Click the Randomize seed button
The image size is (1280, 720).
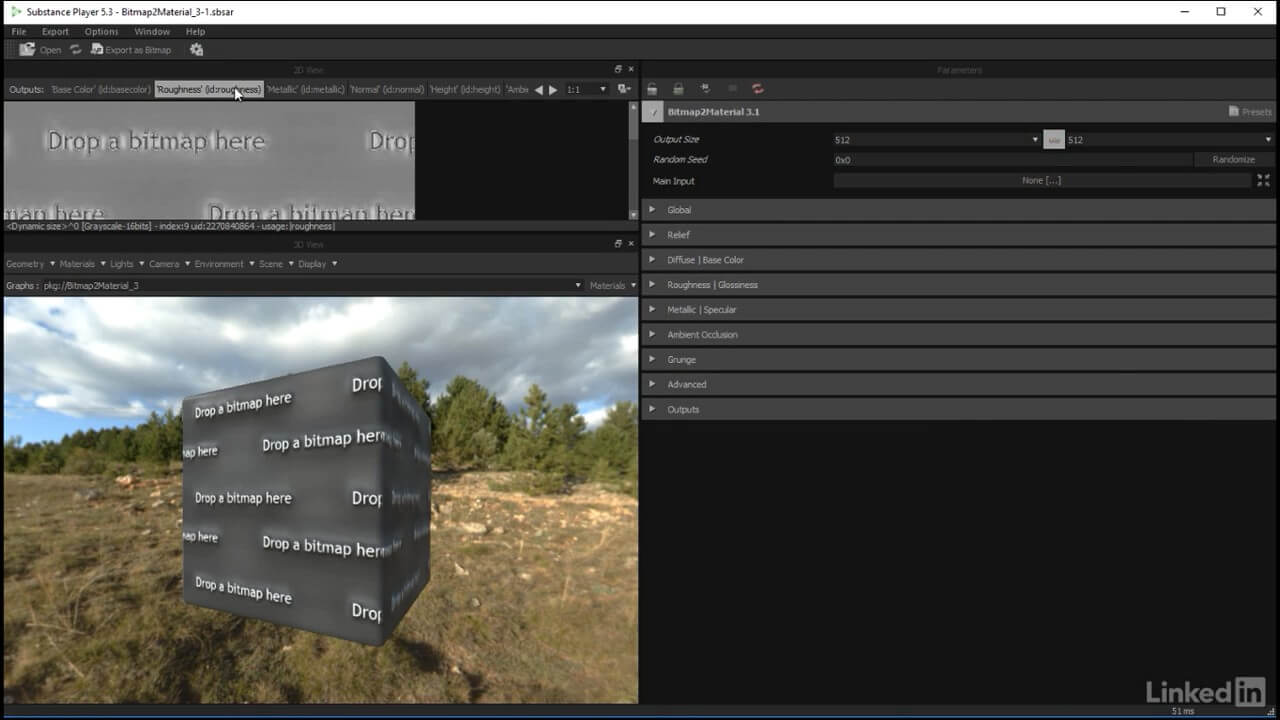click(1233, 160)
